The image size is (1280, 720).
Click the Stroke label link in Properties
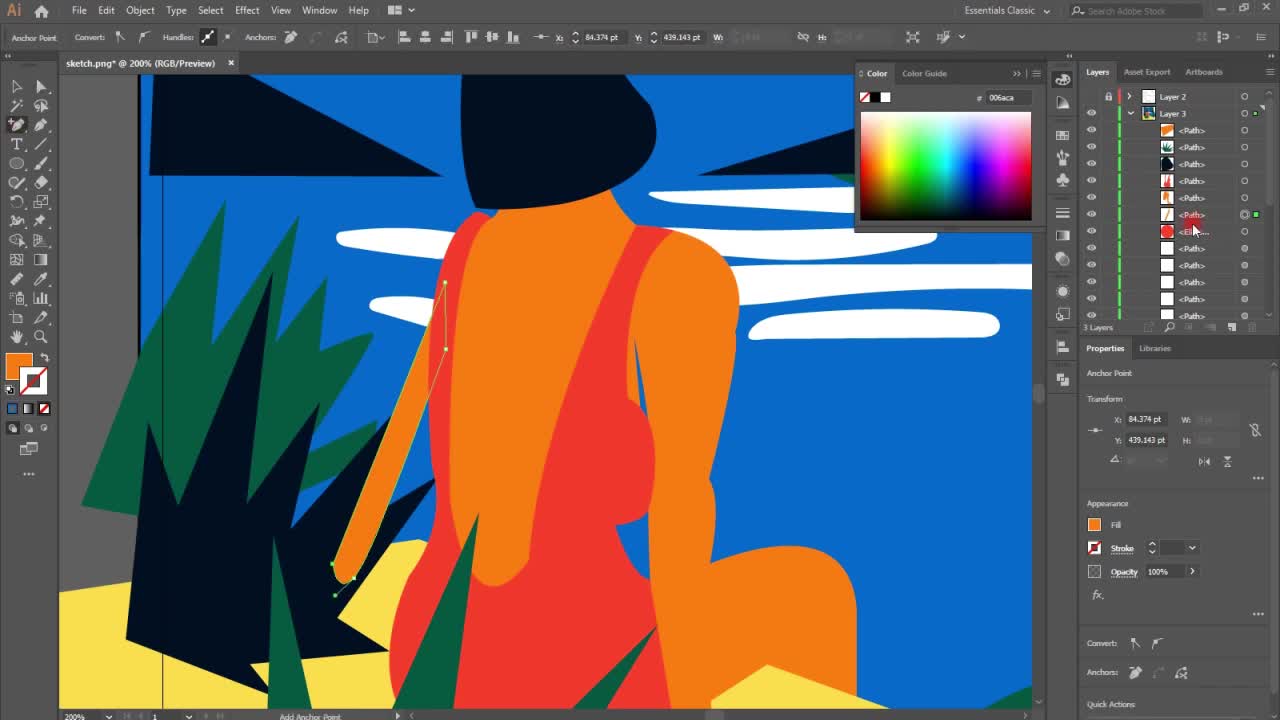pyautogui.click(x=1122, y=548)
